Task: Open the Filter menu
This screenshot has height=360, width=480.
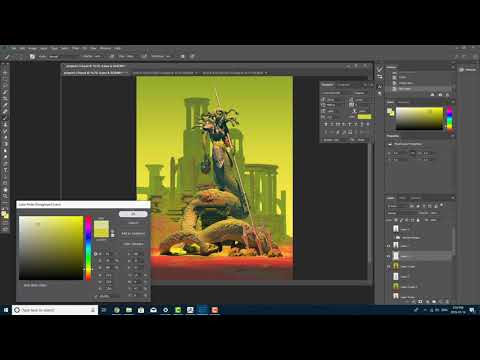Action: (x=76, y=48)
